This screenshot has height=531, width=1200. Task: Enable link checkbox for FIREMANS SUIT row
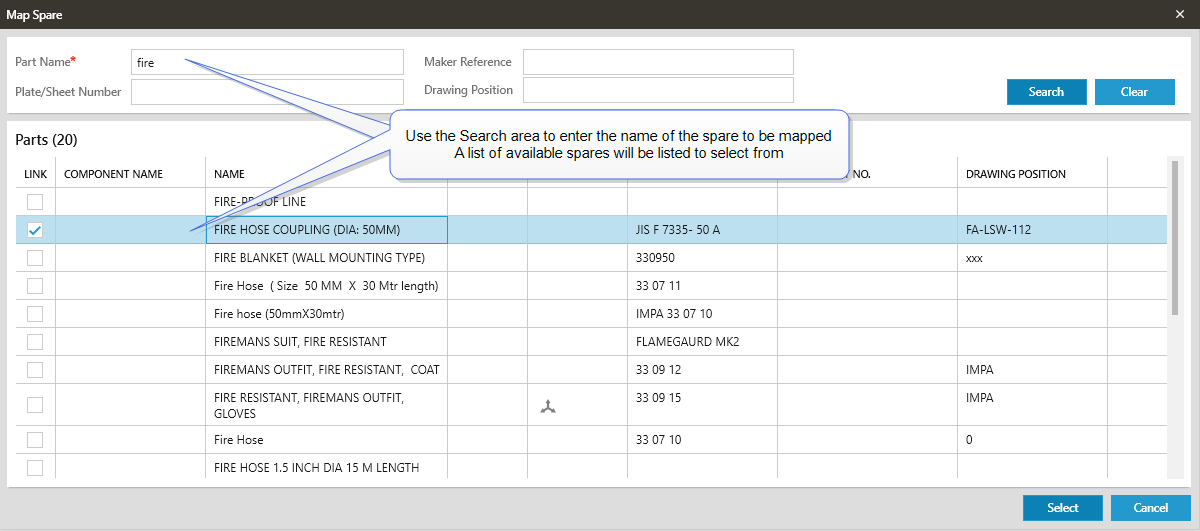(35, 342)
